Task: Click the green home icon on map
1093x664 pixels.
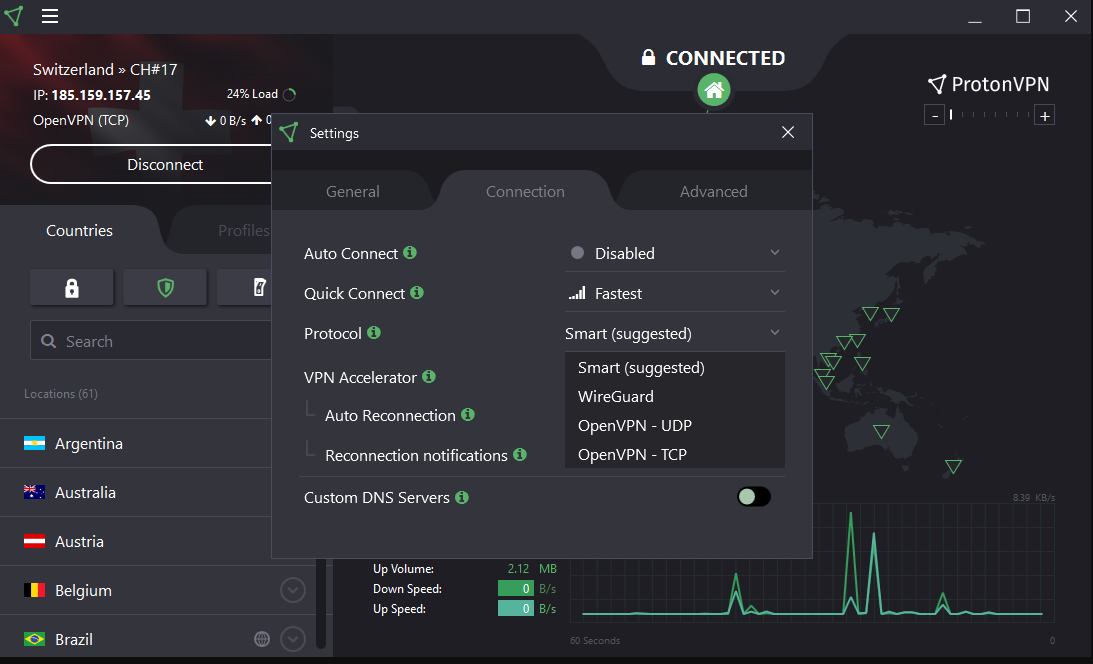Action: pos(713,91)
